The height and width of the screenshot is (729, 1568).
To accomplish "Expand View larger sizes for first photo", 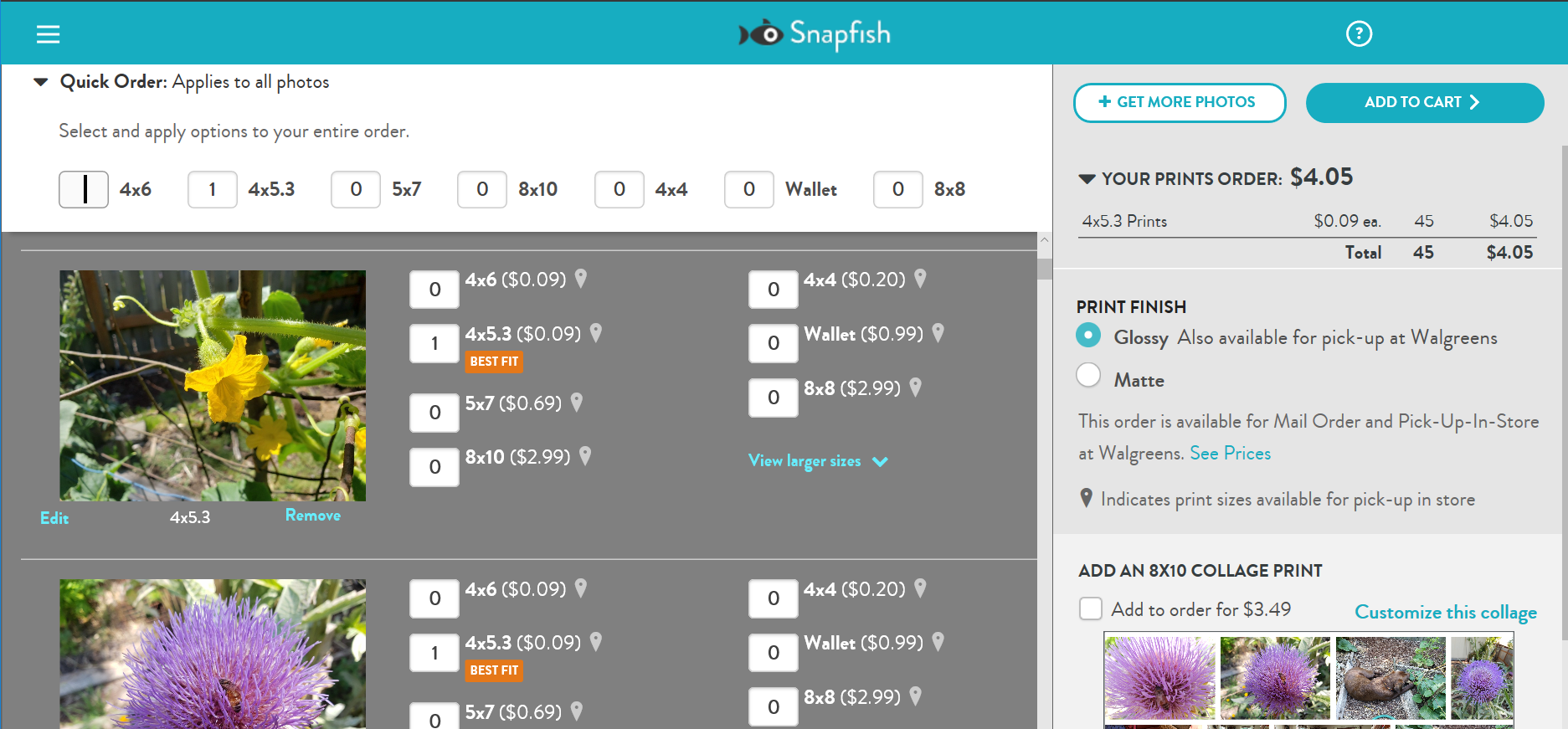I will pyautogui.click(x=818, y=461).
